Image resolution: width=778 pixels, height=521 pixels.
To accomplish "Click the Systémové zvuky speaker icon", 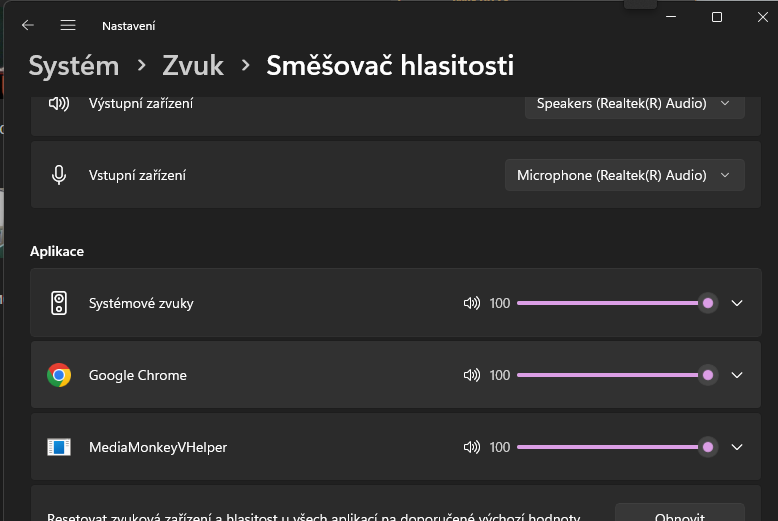I will pyautogui.click(x=59, y=303).
